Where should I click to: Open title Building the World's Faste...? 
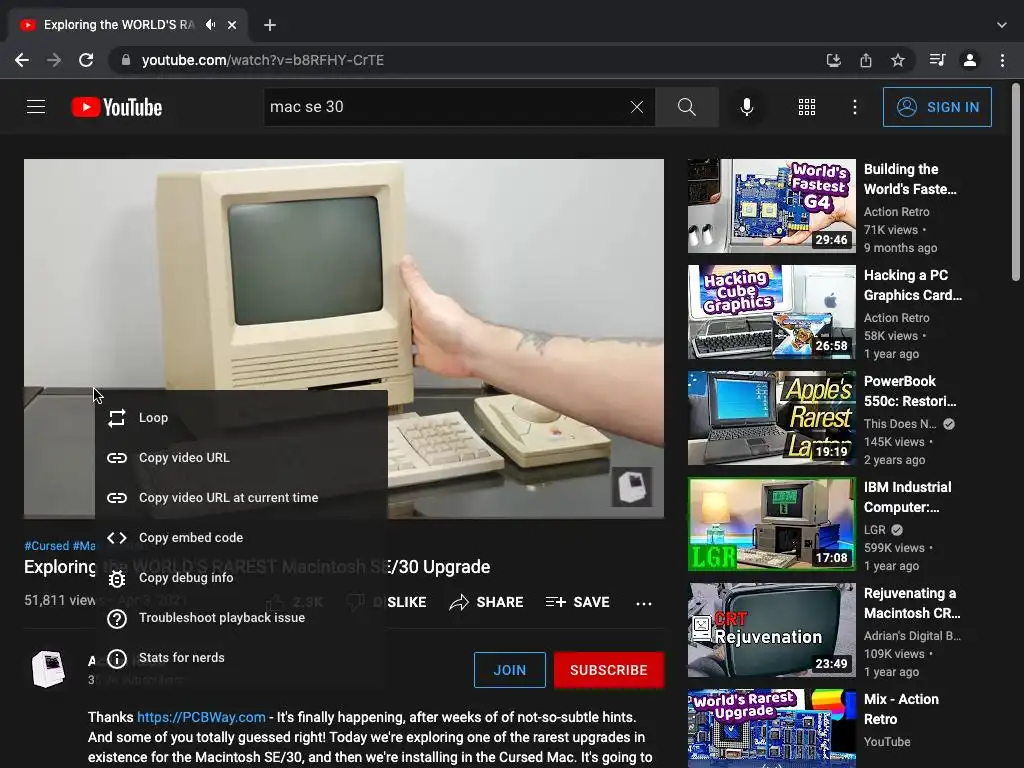click(x=910, y=179)
